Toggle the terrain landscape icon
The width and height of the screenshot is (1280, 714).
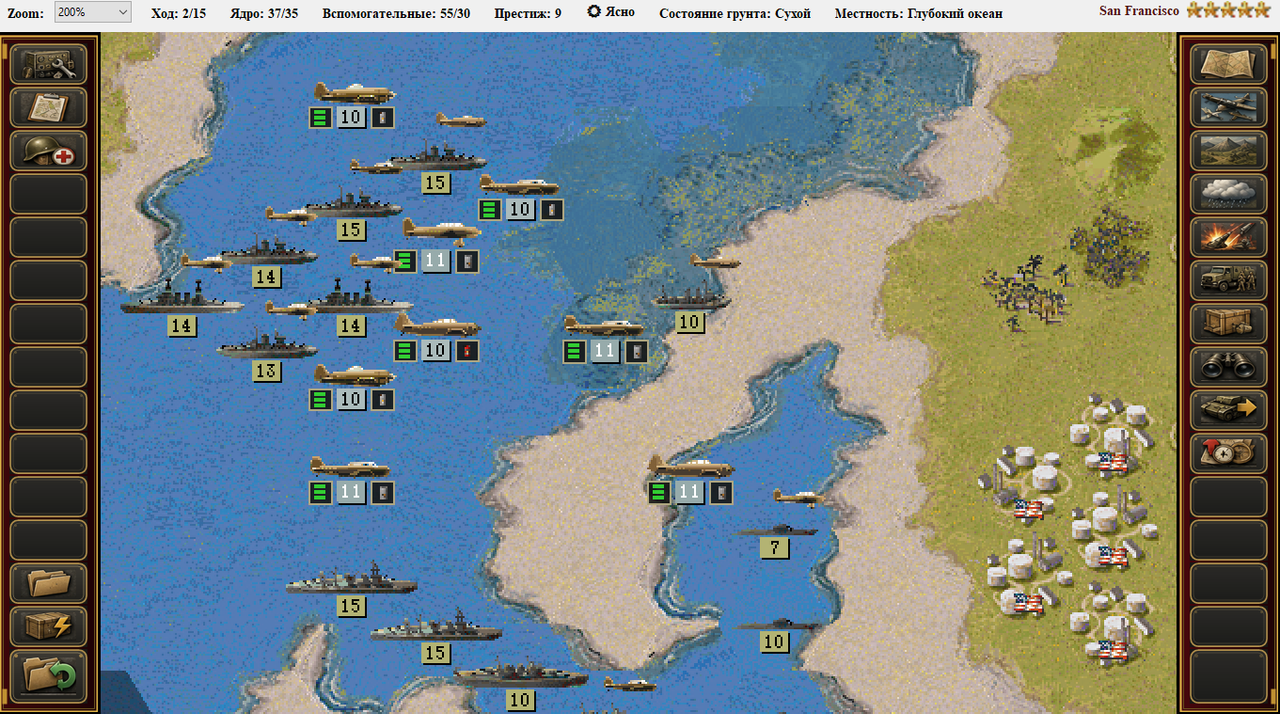pyautogui.click(x=1230, y=151)
